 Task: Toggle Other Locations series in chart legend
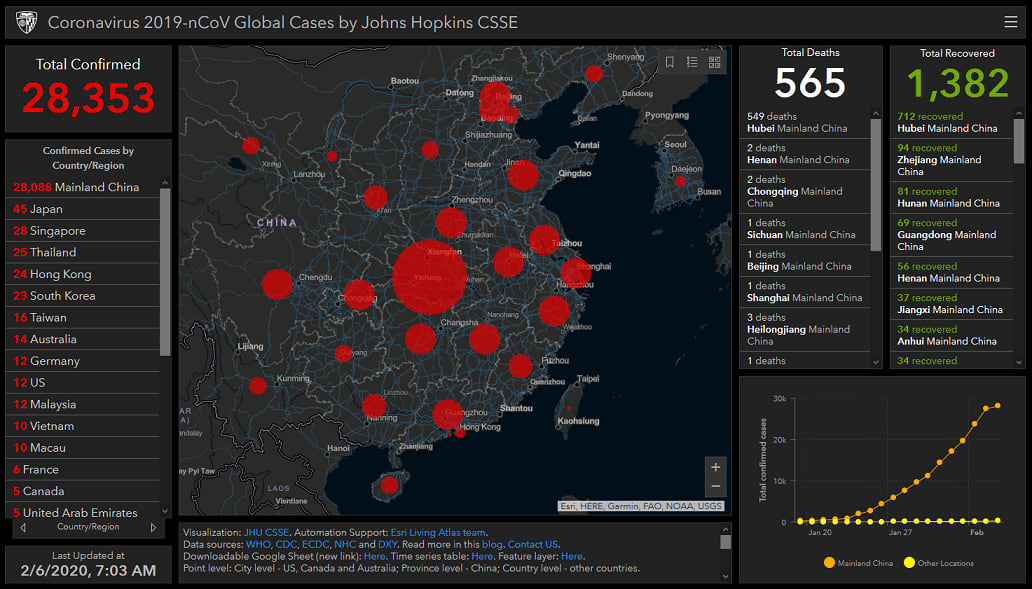(939, 563)
